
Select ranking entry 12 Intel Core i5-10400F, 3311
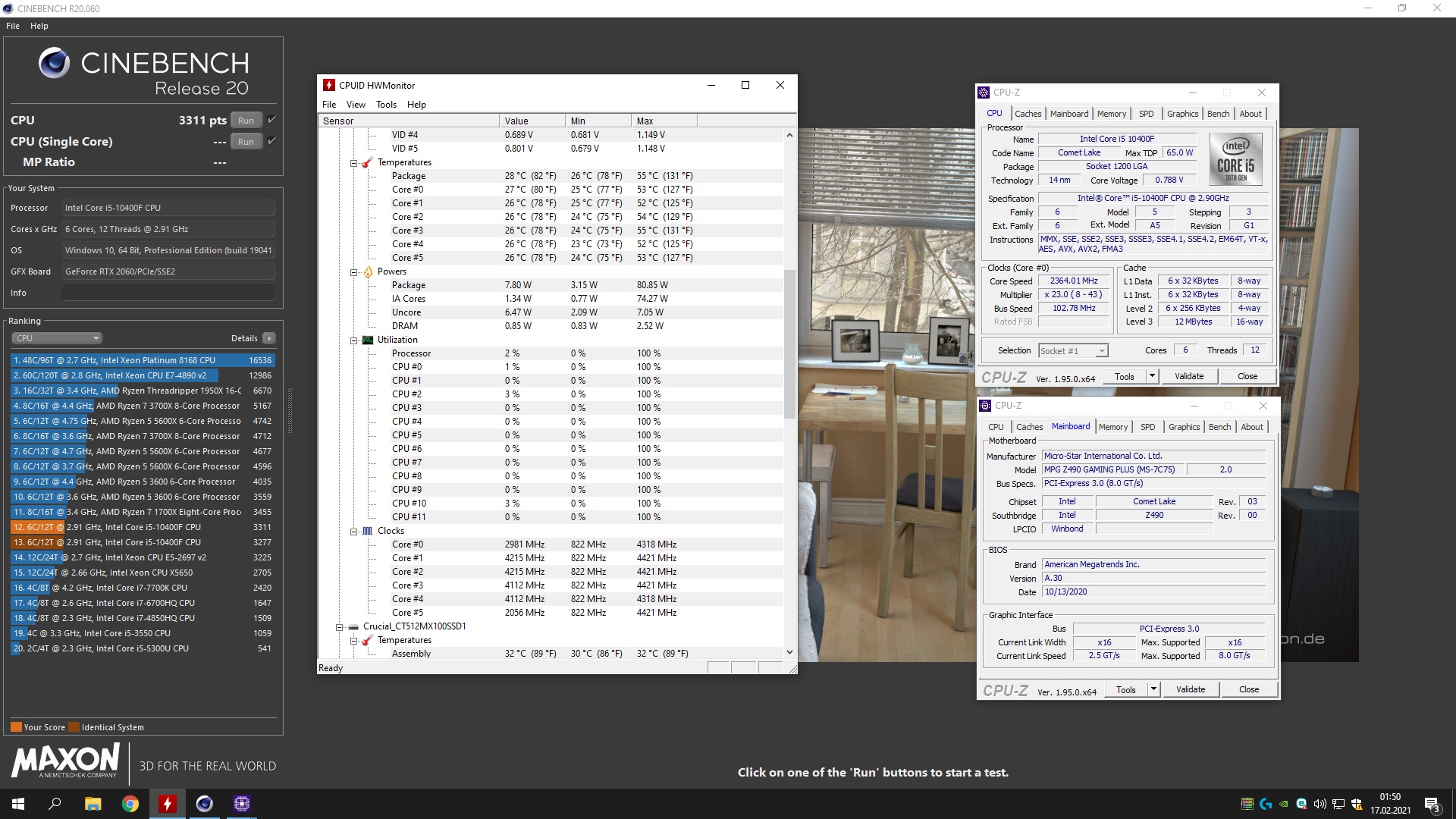(143, 527)
